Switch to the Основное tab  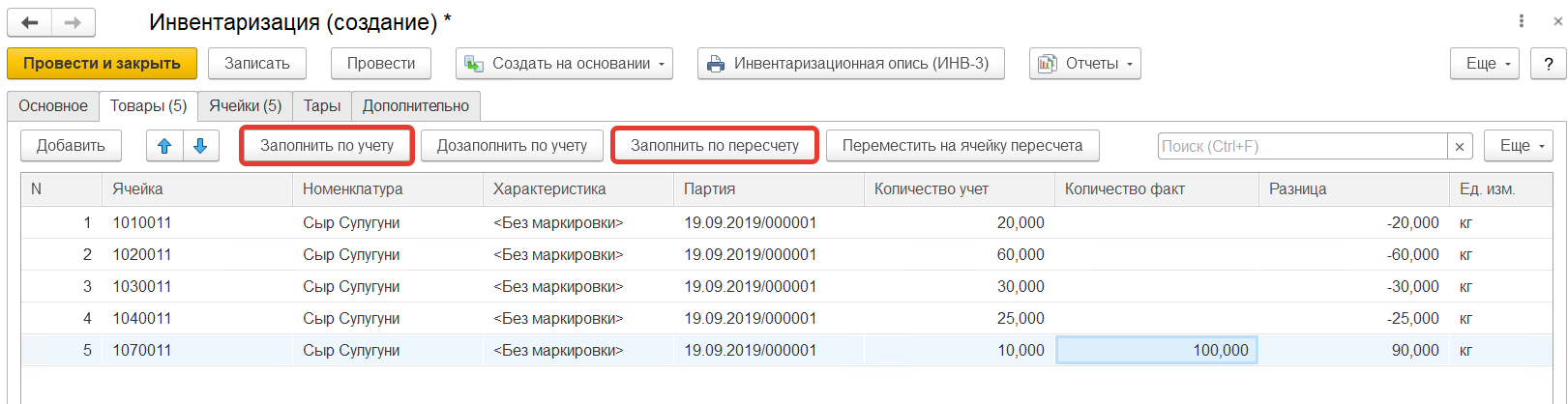click(x=53, y=106)
